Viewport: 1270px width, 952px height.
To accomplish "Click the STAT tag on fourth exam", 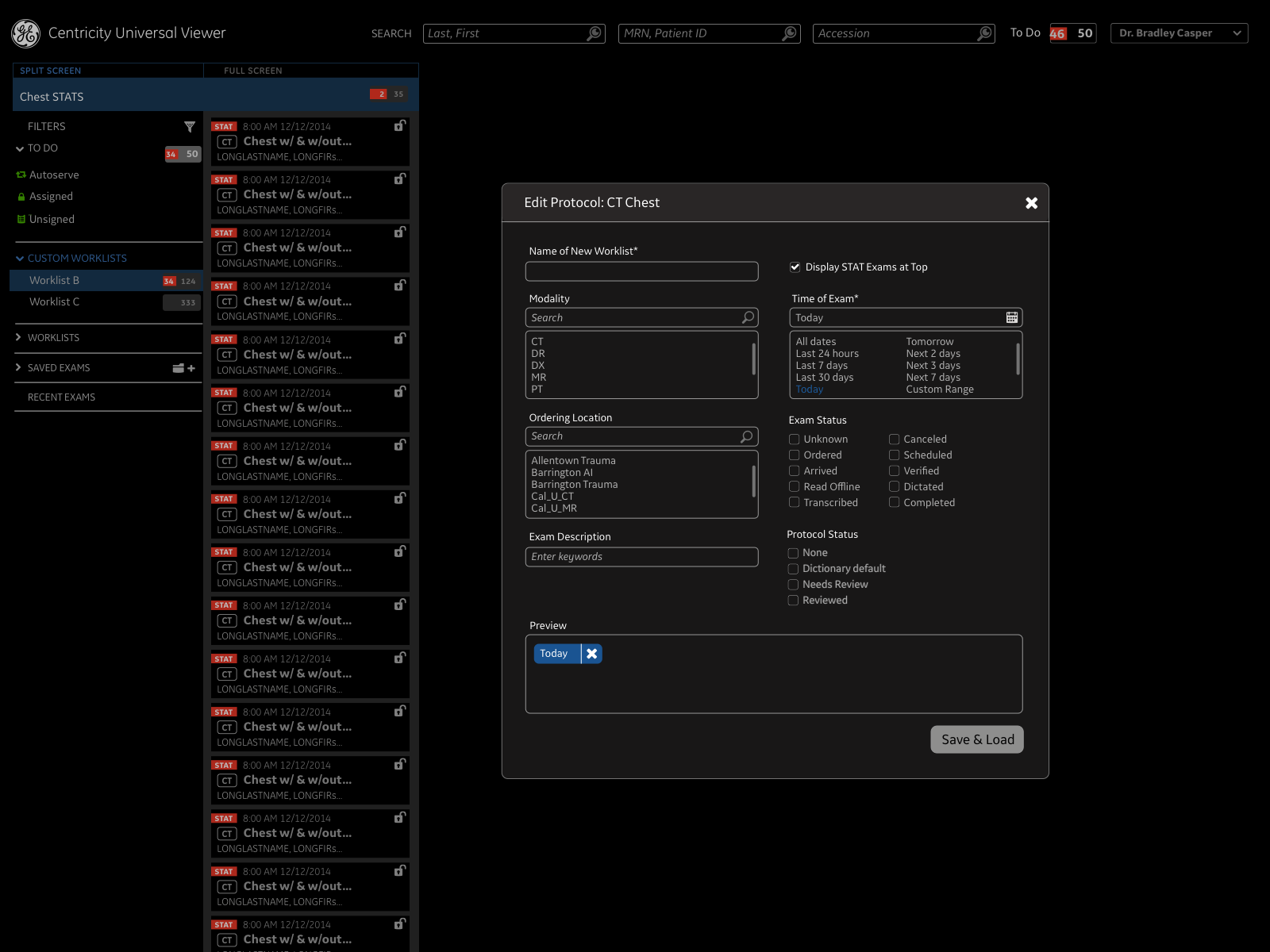I will pos(224,286).
